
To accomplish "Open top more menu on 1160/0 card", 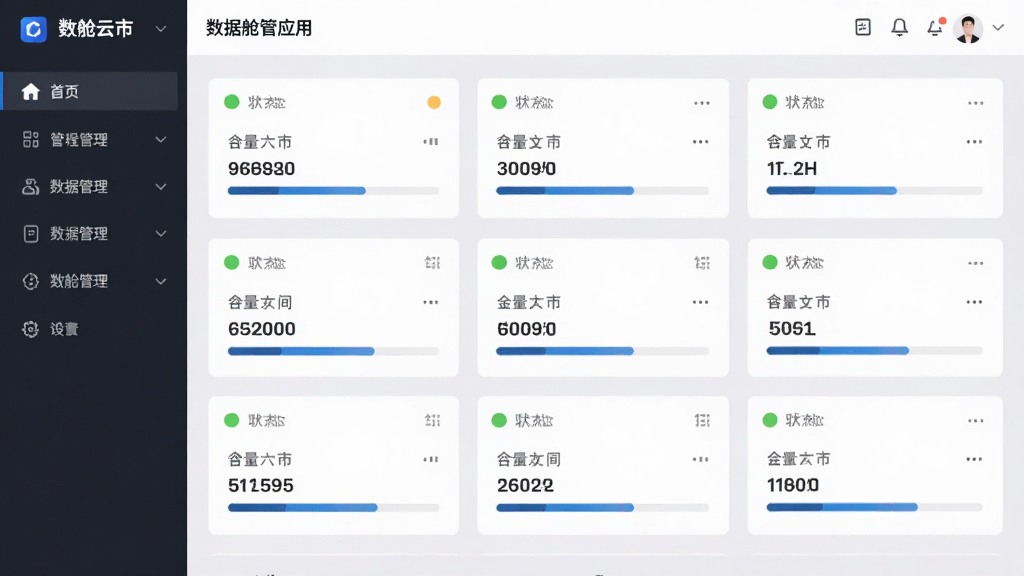I will tap(976, 421).
